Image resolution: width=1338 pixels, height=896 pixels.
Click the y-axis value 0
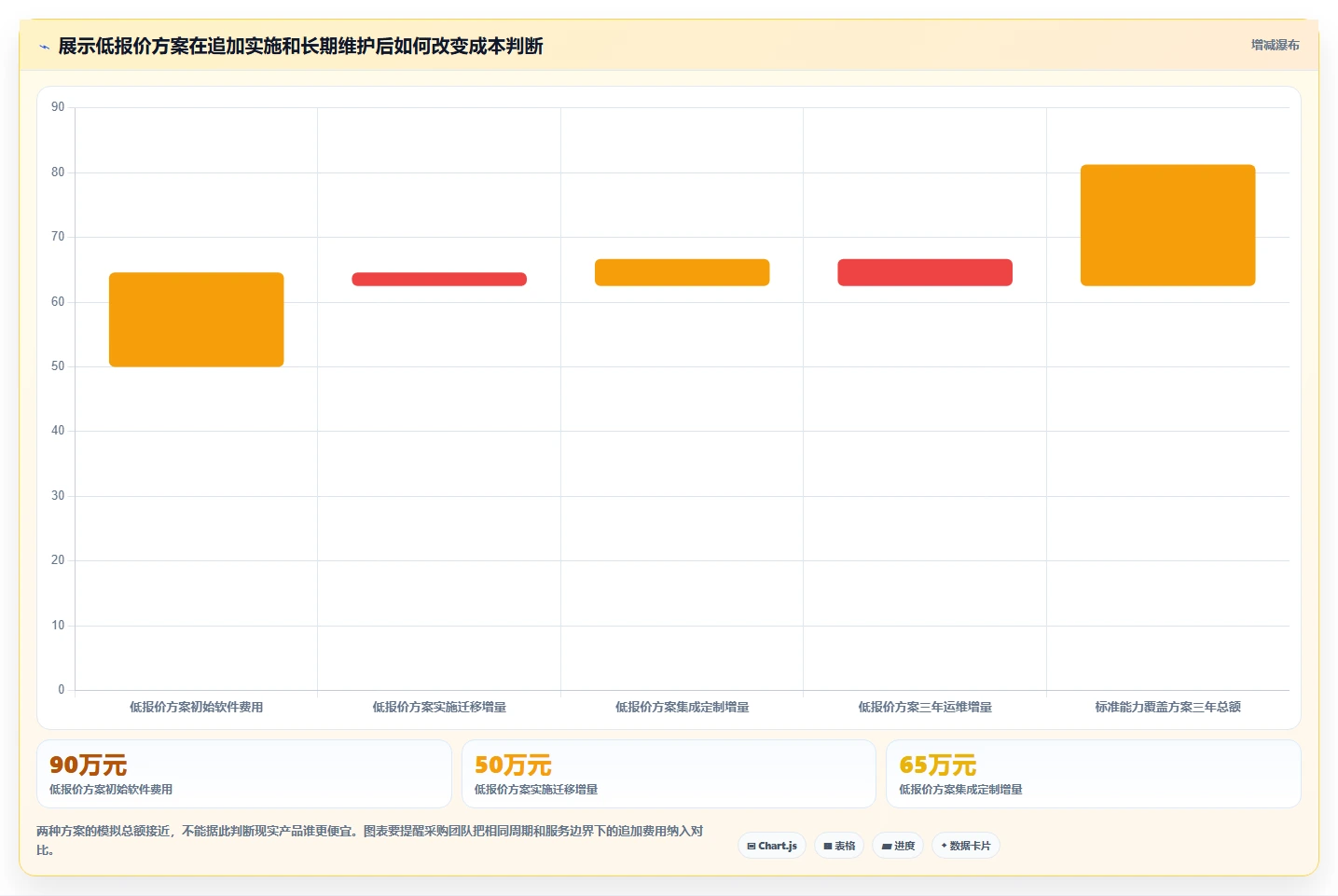tap(62, 690)
